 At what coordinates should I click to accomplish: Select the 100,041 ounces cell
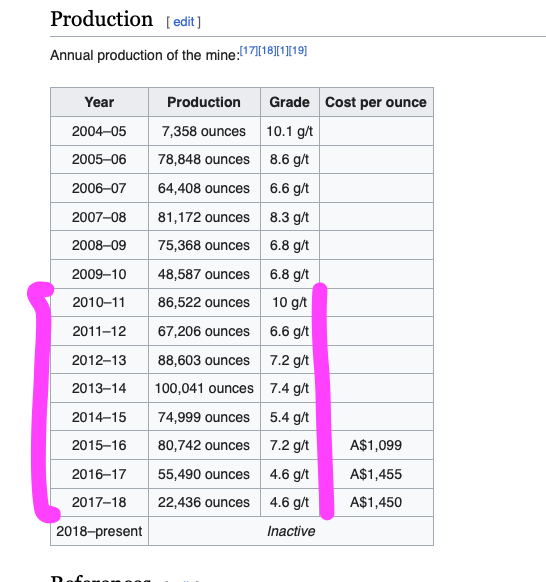coord(204,388)
